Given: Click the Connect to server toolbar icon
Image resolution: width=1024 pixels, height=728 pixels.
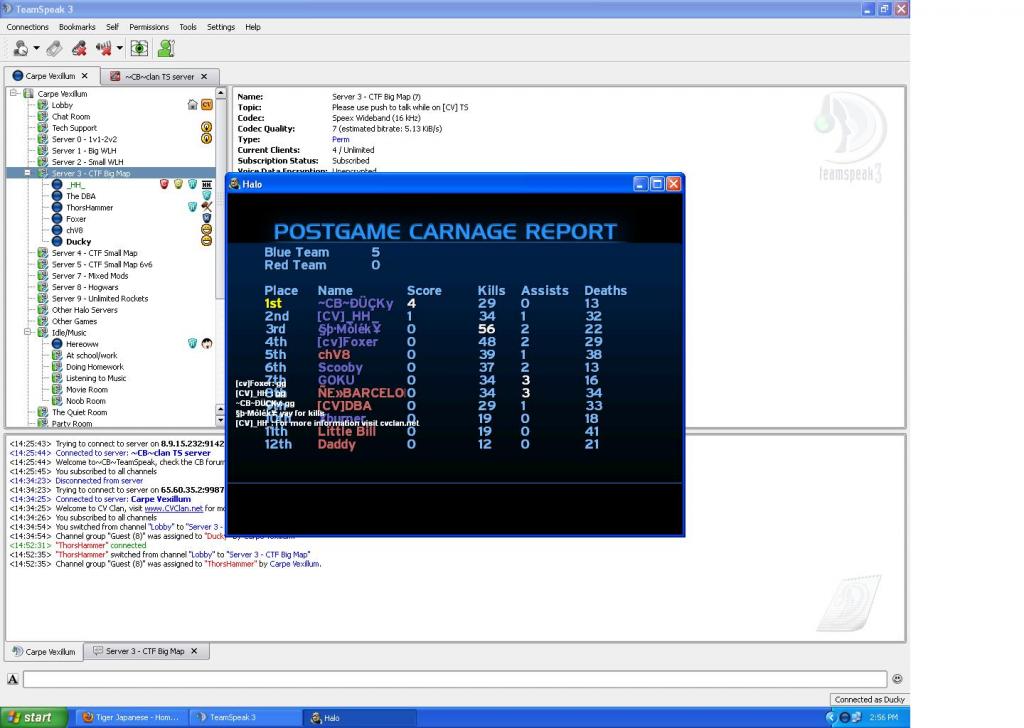Looking at the screenshot, I should (x=21, y=48).
